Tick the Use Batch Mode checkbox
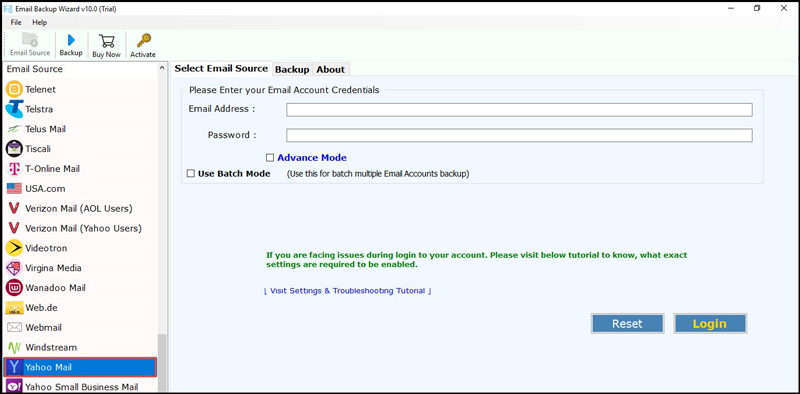This screenshot has width=800, height=394. tap(191, 174)
